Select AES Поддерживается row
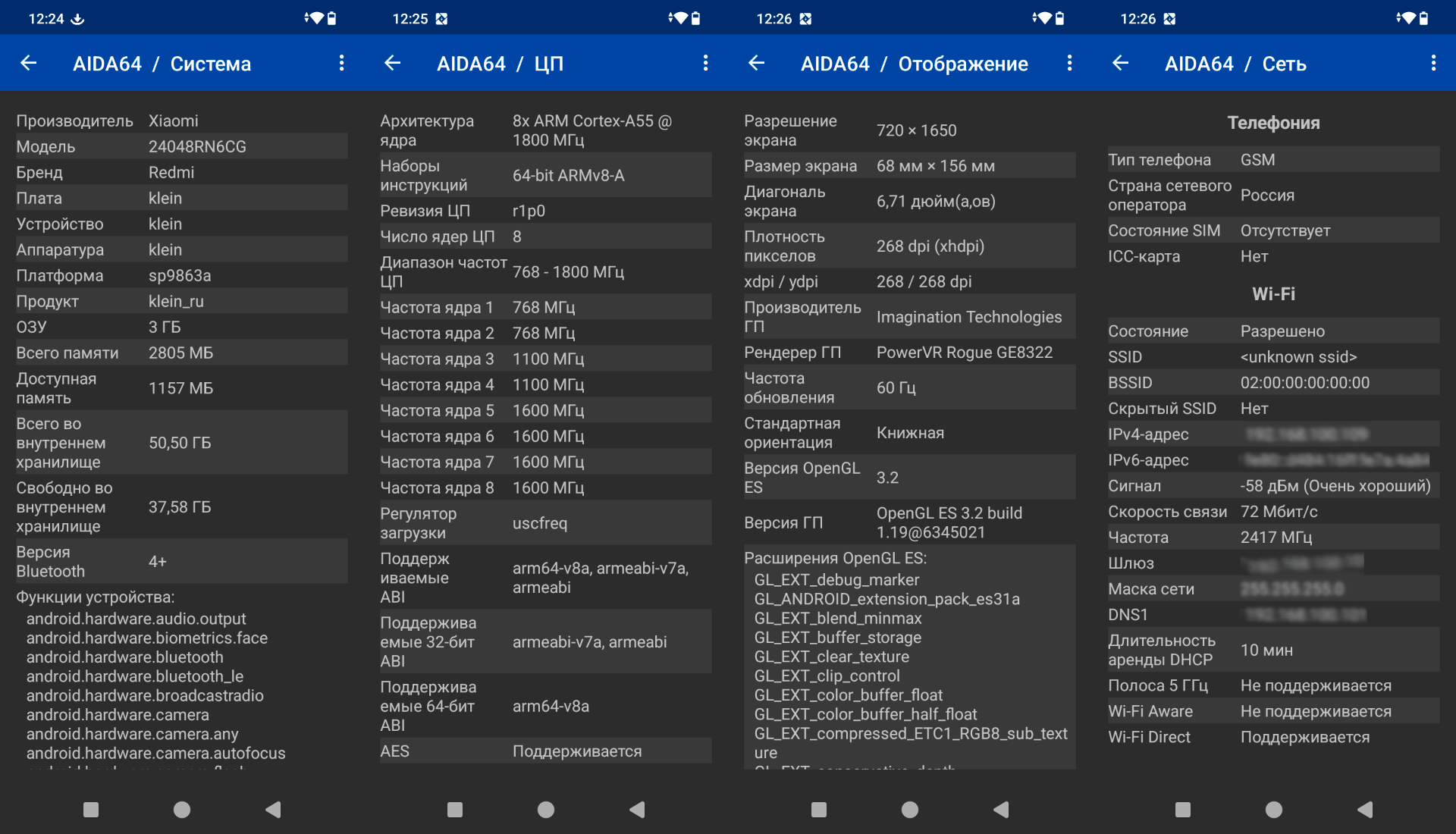This screenshot has height=834, width=1456. tap(546, 751)
